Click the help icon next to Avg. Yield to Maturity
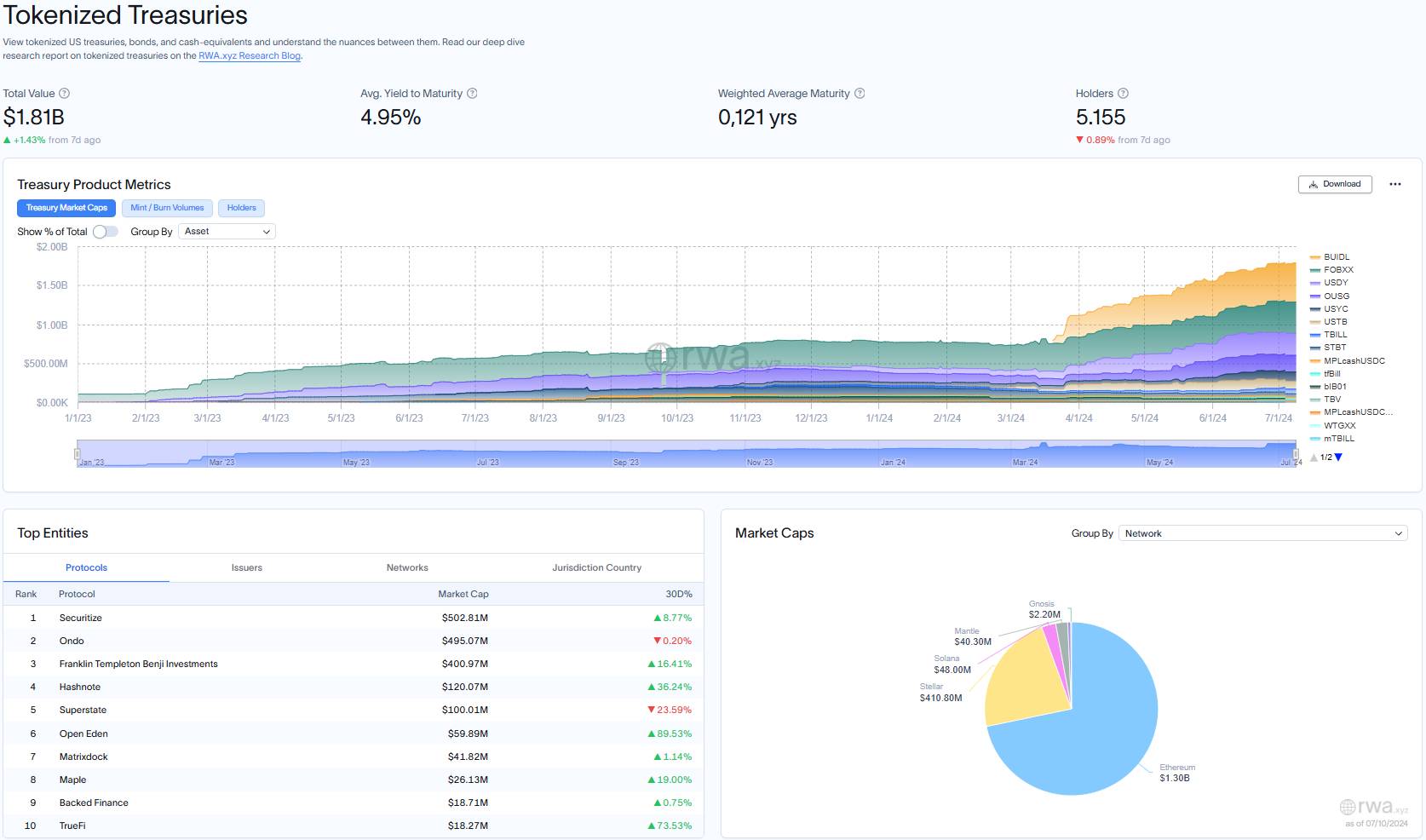The image size is (1426, 840). [x=472, y=94]
